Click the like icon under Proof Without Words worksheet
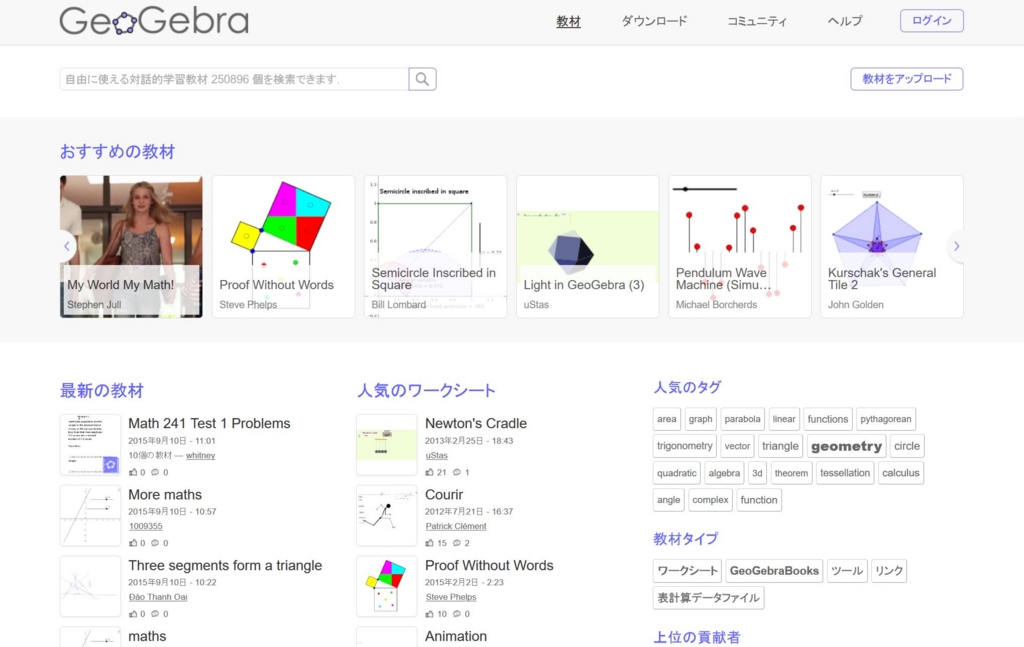The image size is (1024, 647). tap(429, 614)
